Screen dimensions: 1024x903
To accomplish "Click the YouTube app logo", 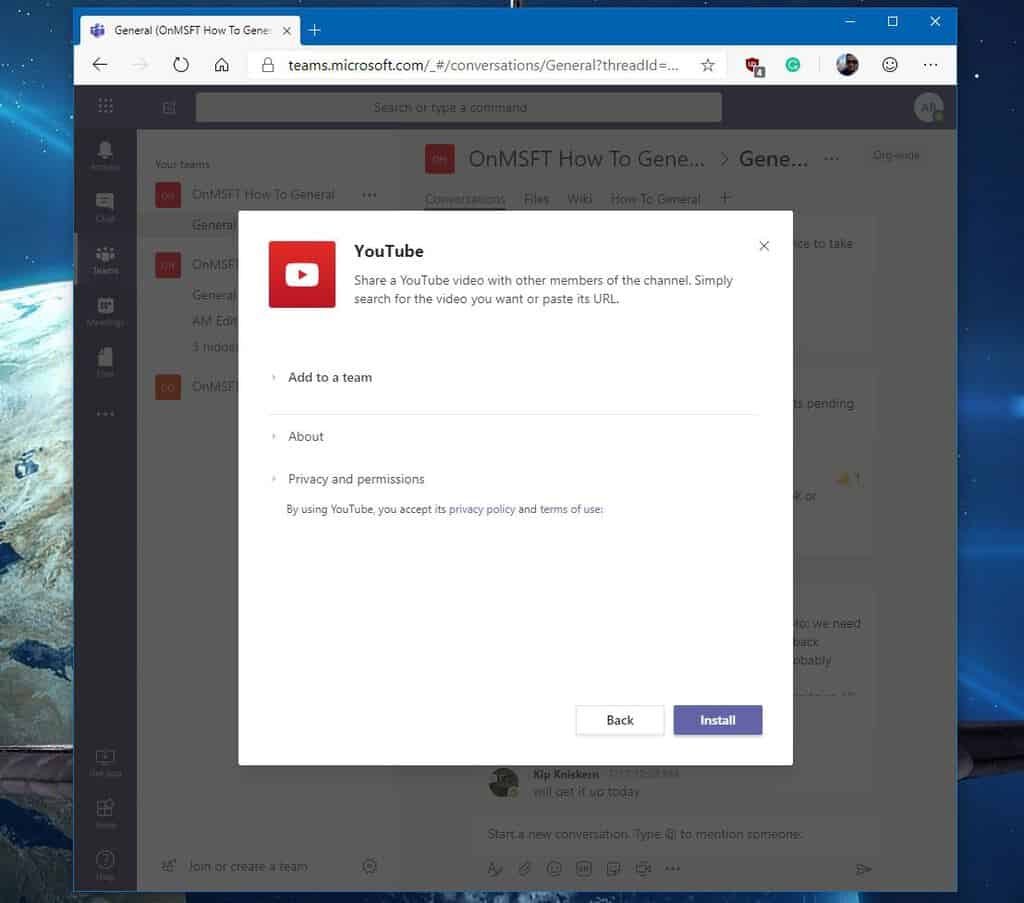I will tap(302, 274).
